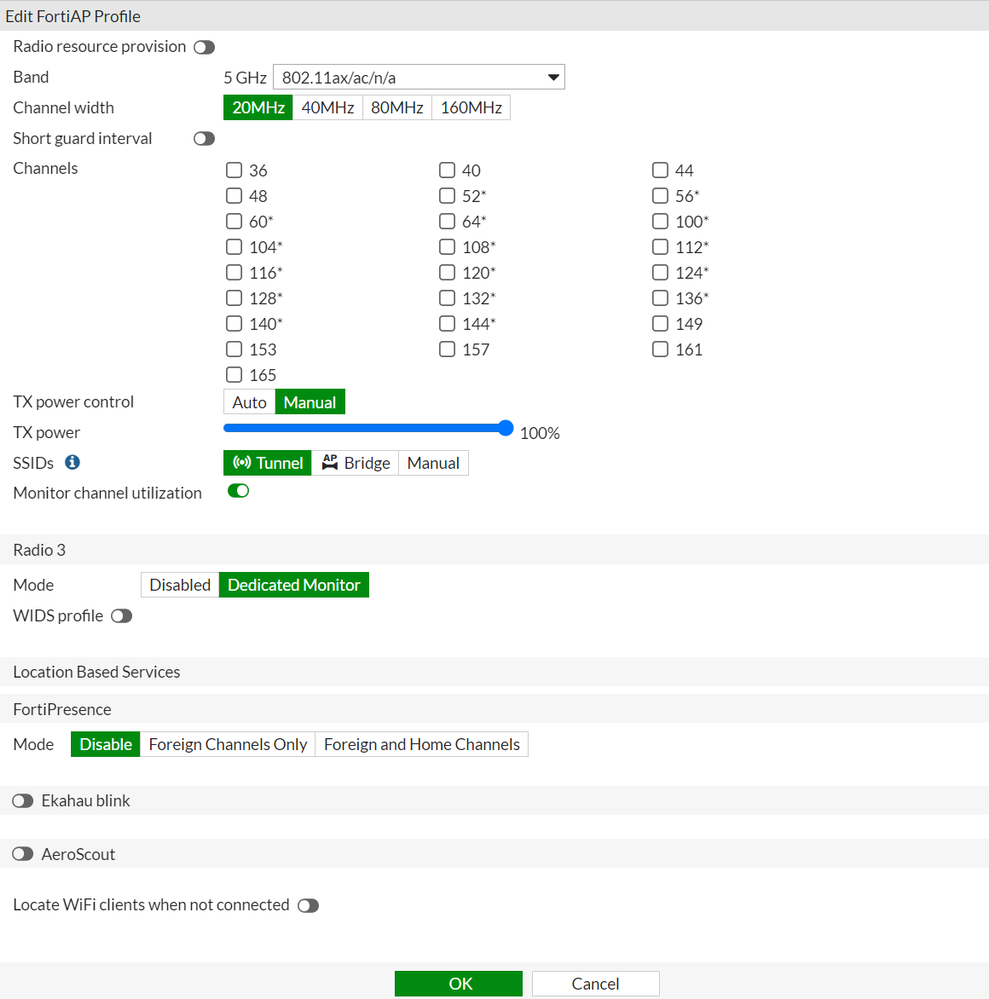989x999 pixels.
Task: Check channel 104* checkbox
Action: click(234, 247)
